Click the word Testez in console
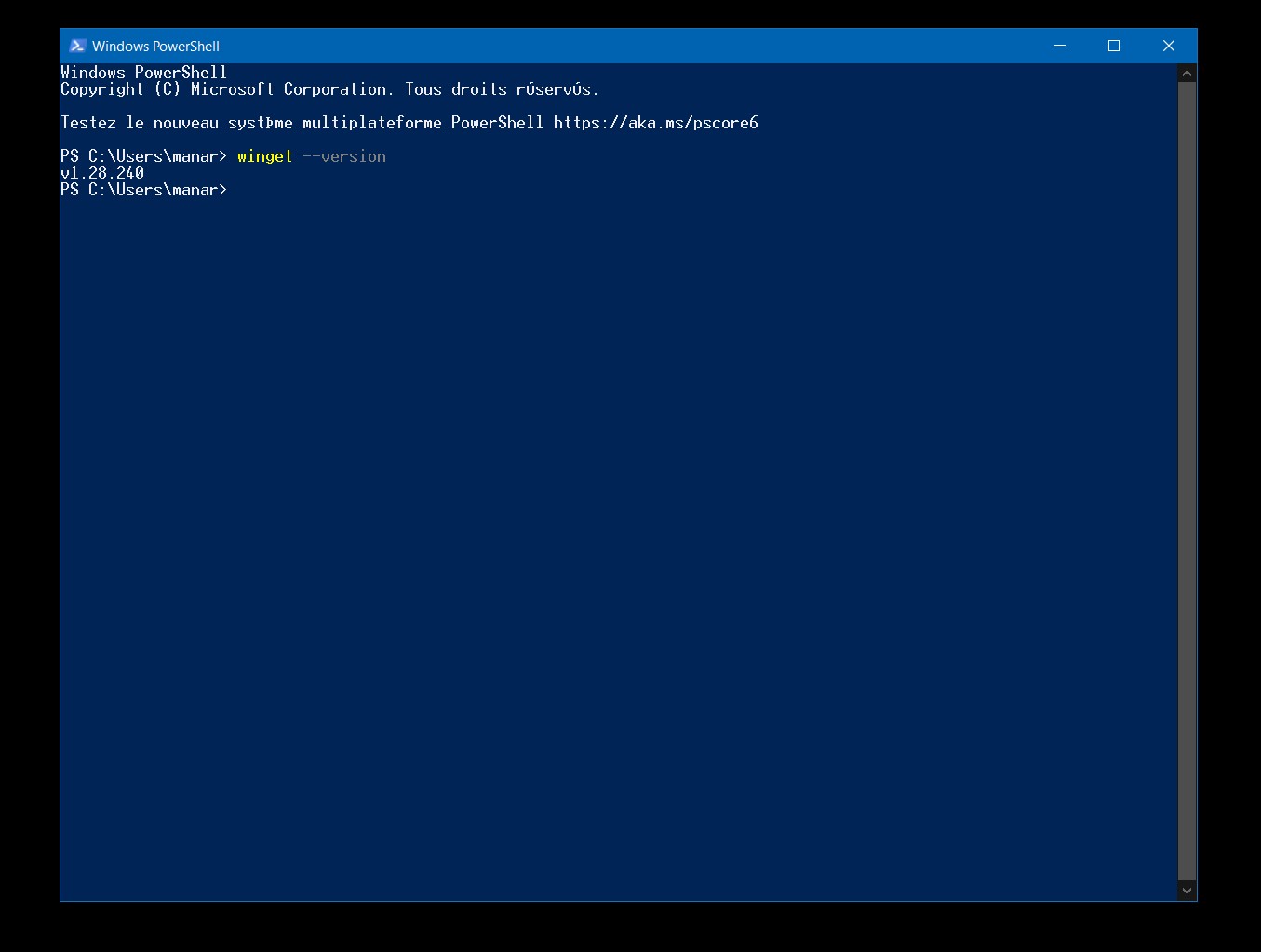The height and width of the screenshot is (952, 1261). pyautogui.click(x=88, y=123)
